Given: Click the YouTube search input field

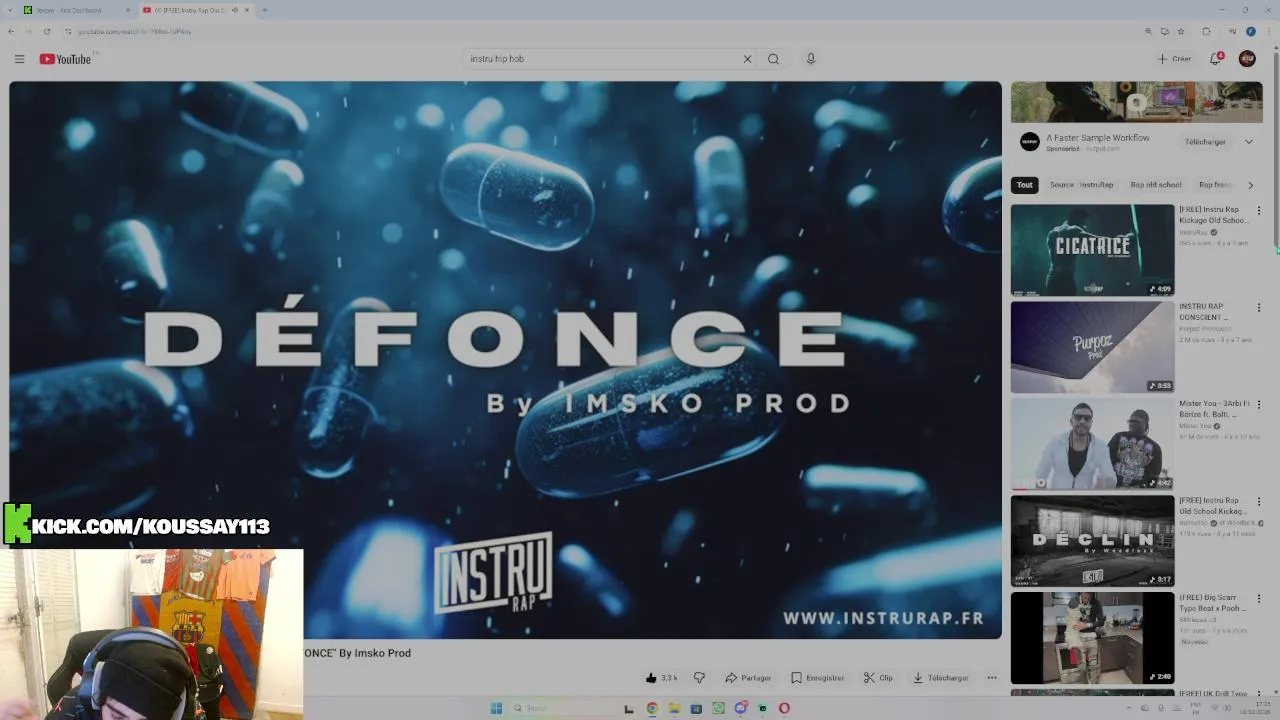Looking at the screenshot, I should [602, 59].
